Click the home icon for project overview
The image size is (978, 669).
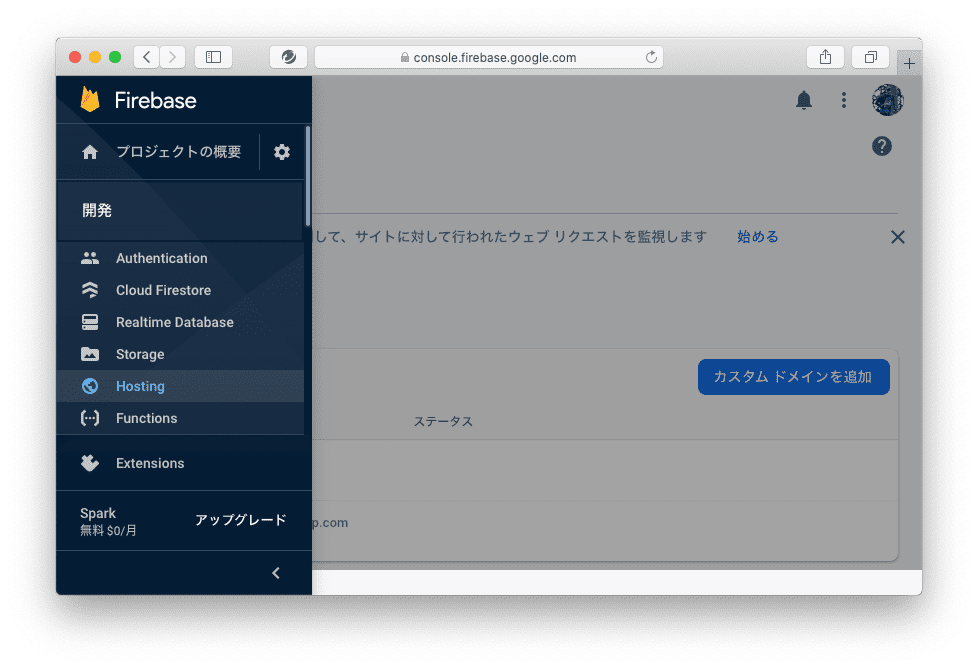tap(90, 152)
